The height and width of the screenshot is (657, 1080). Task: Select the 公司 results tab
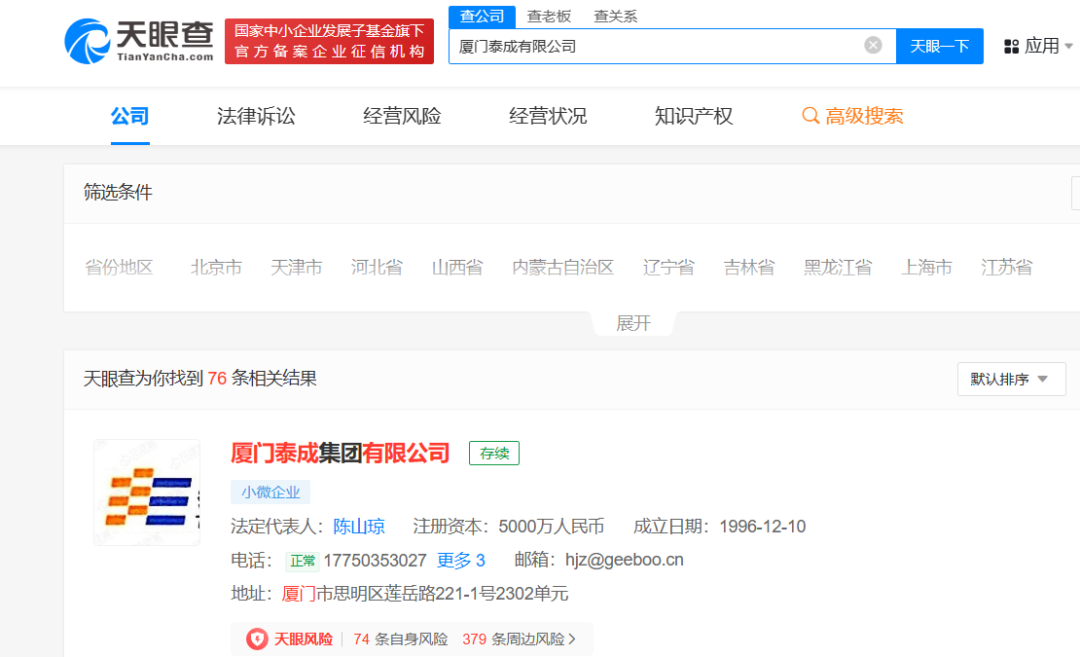[129, 116]
